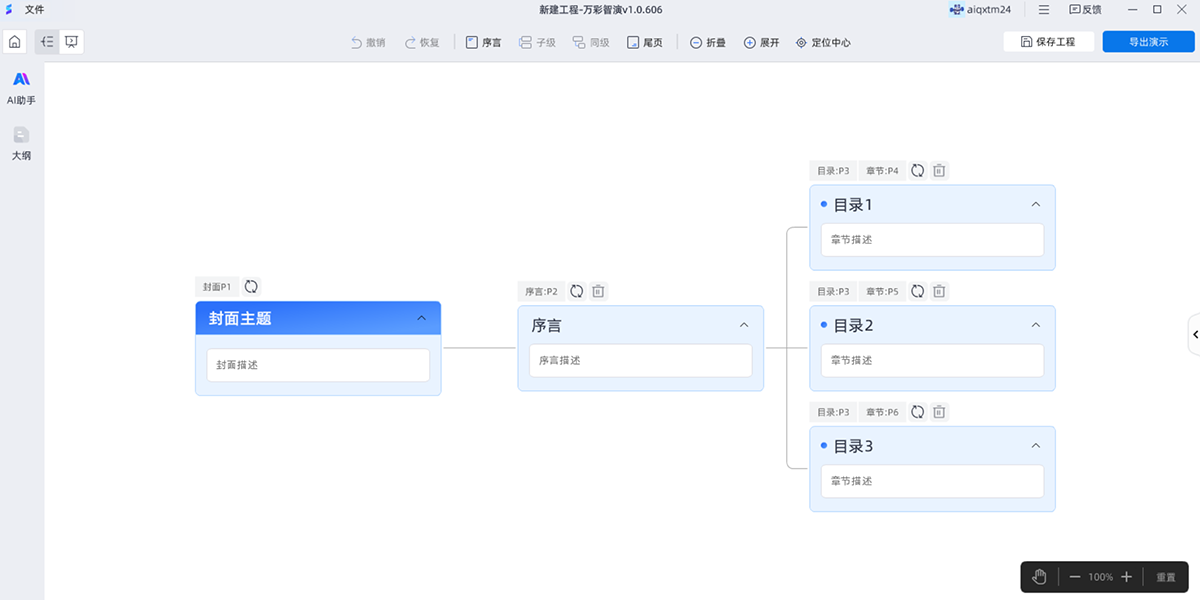Open the 大纲 outline panel
The image size is (1200, 600).
tap(21, 142)
